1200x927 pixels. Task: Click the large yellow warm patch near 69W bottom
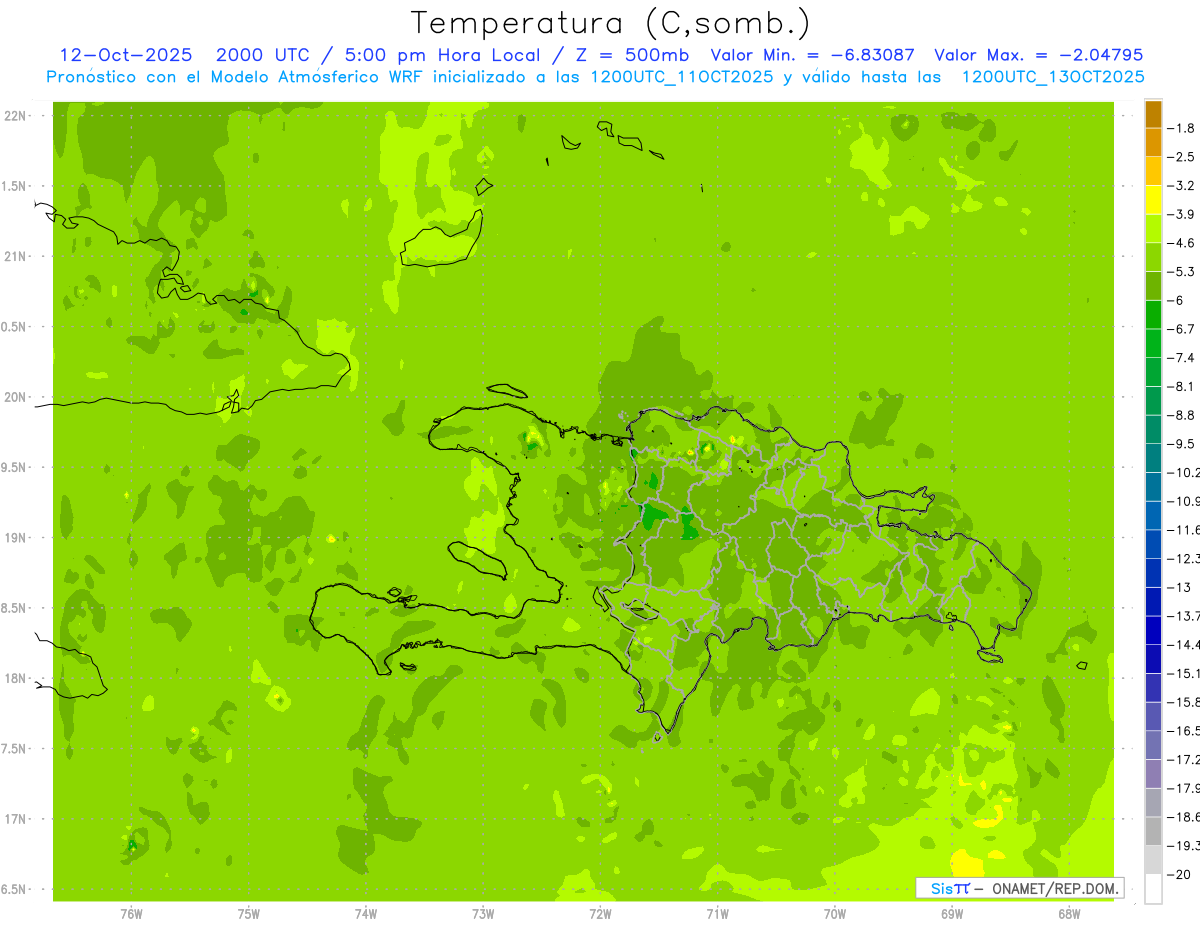(967, 861)
